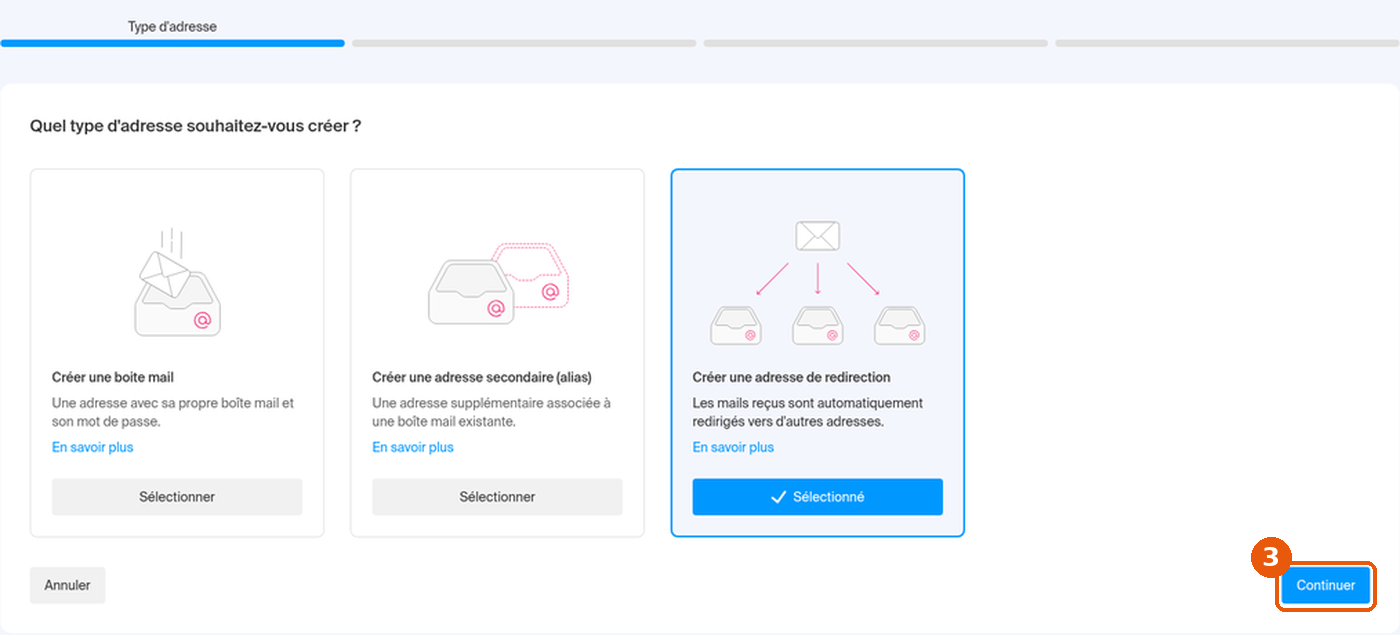This screenshot has width=1400, height=635.
Task: Click the blue first-step progress bar
Action: 172,43
